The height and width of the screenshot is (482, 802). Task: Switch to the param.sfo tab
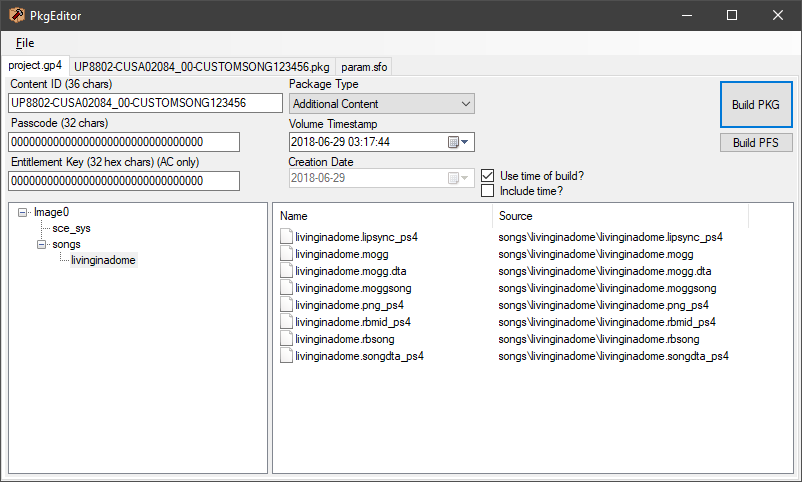[364, 67]
